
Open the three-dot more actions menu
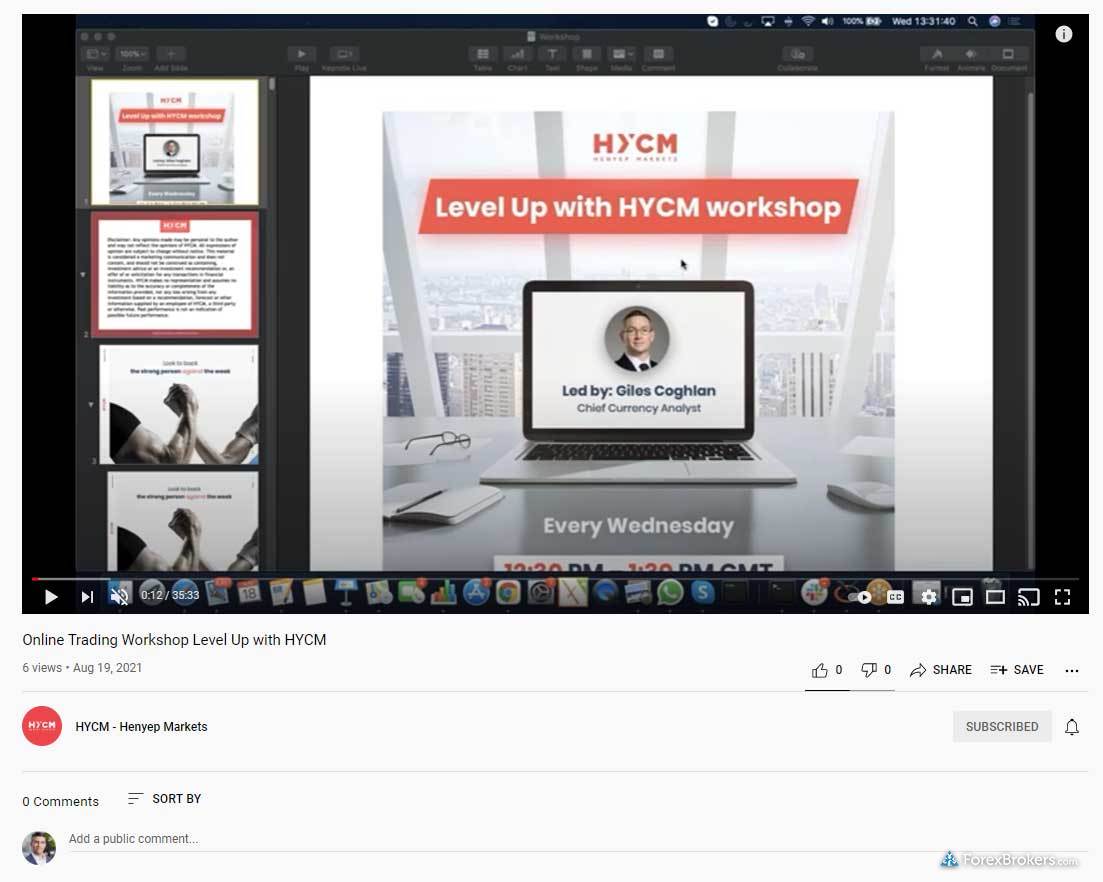[1071, 670]
